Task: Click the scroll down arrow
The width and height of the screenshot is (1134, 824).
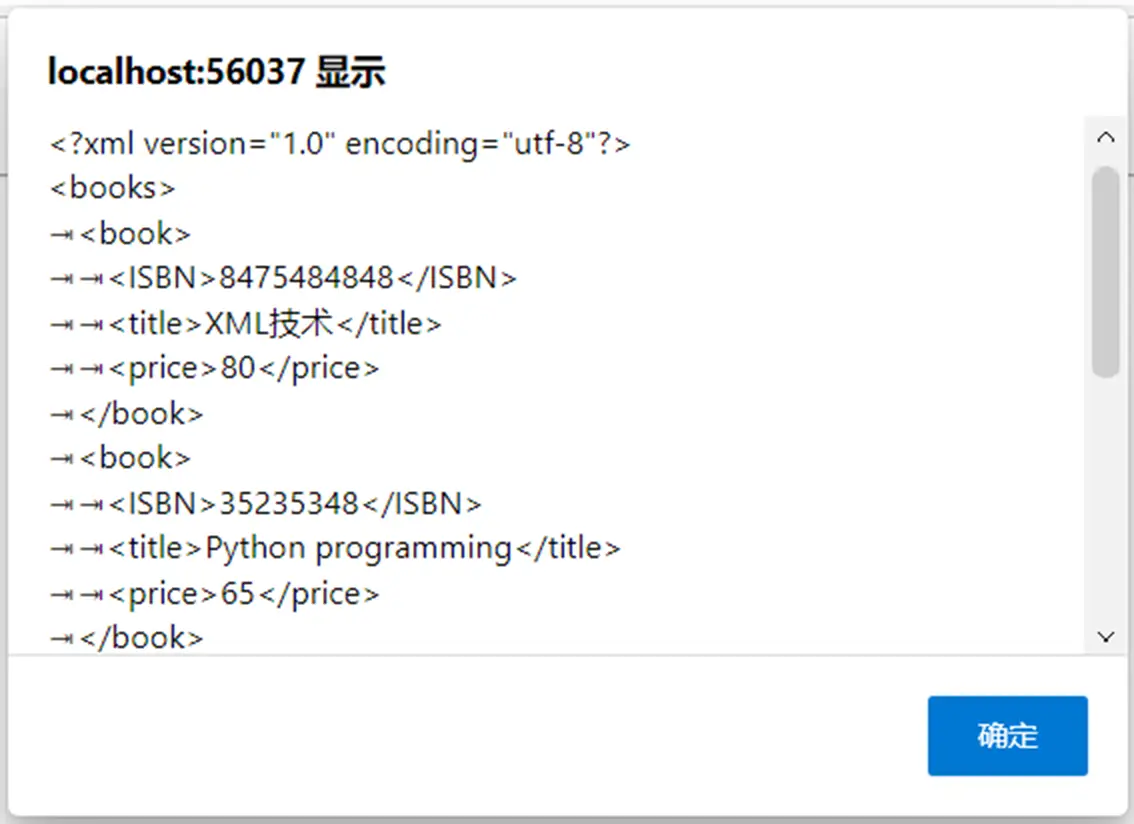Action: pyautogui.click(x=1105, y=637)
